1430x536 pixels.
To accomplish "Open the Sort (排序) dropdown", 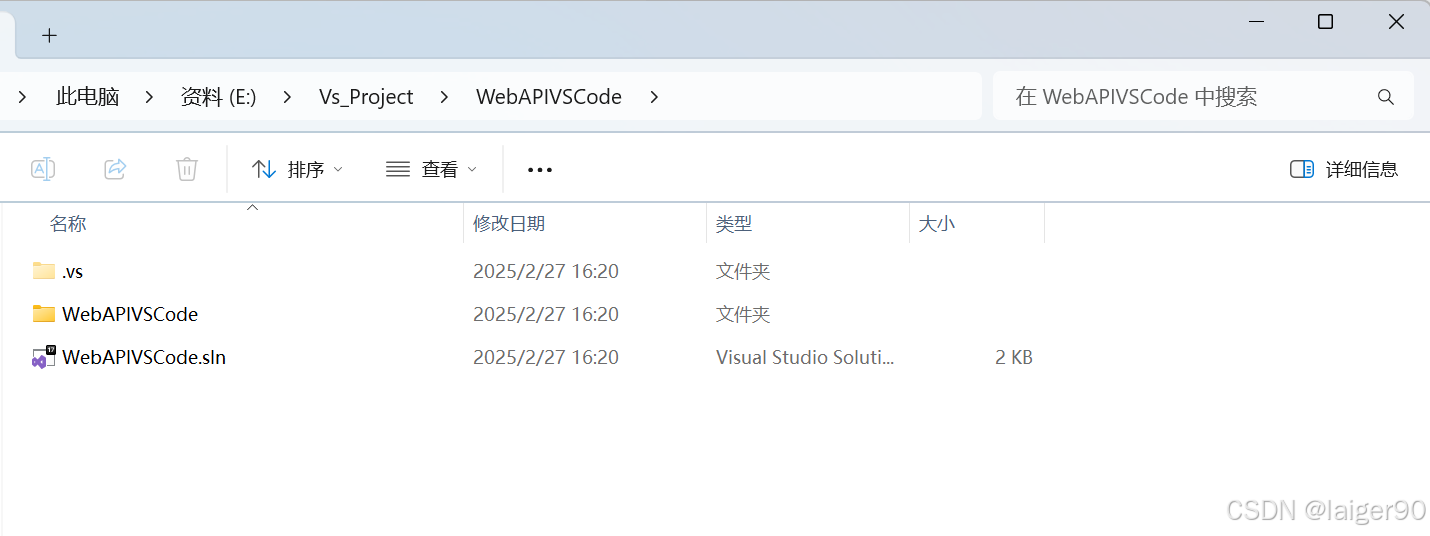I will pyautogui.click(x=296, y=169).
